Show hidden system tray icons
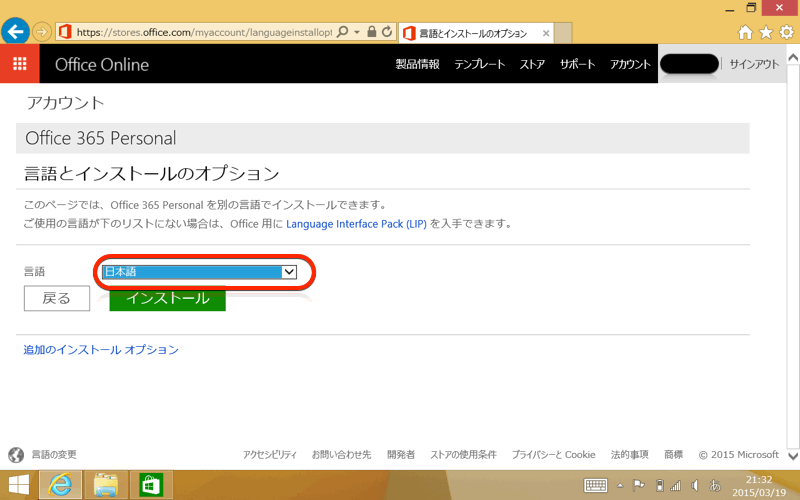800x500 pixels. point(621,485)
